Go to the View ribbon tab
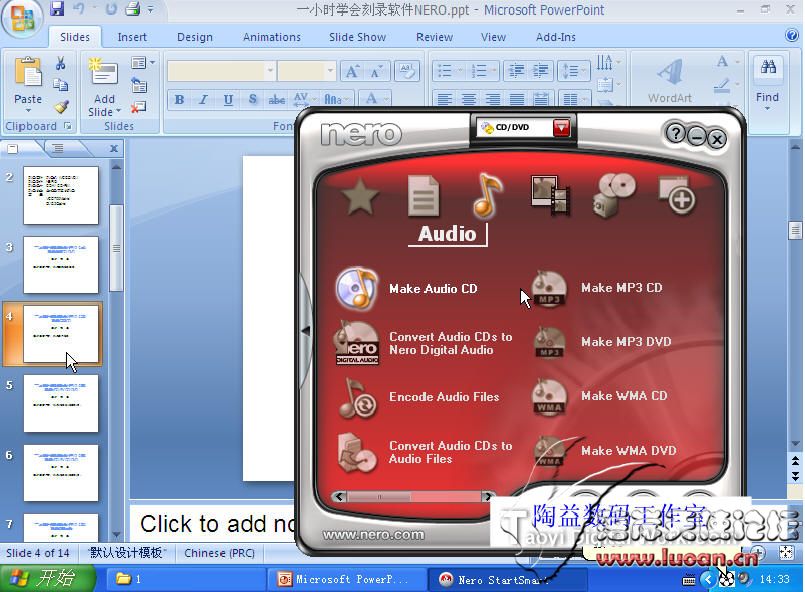Image resolution: width=805 pixels, height=592 pixels. click(x=493, y=37)
